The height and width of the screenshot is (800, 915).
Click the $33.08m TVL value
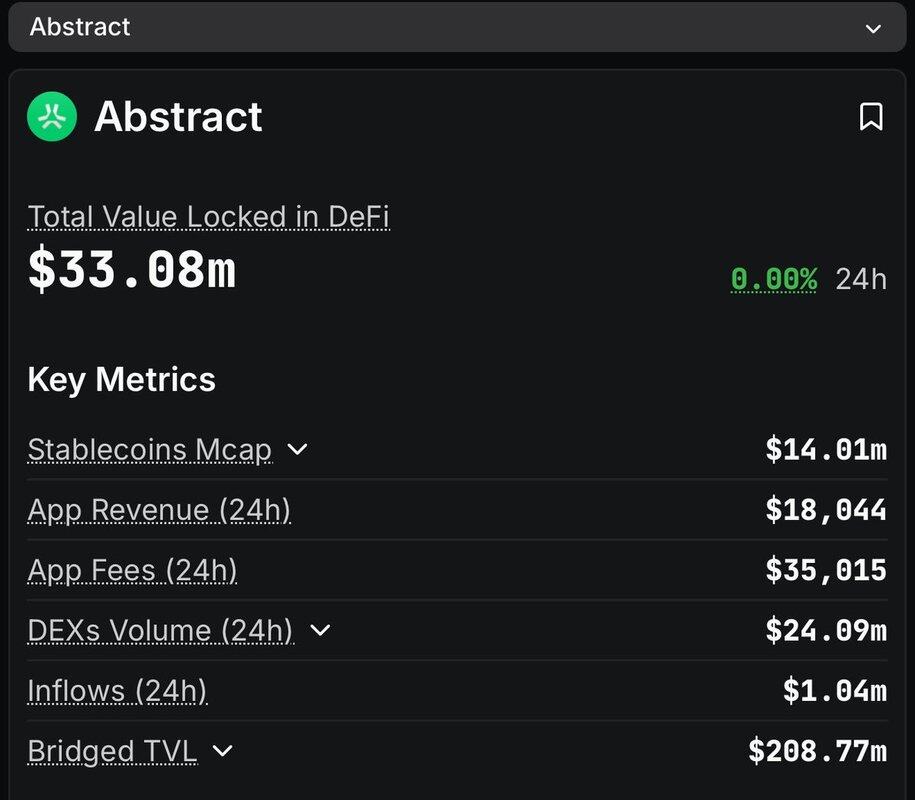[x=132, y=270]
